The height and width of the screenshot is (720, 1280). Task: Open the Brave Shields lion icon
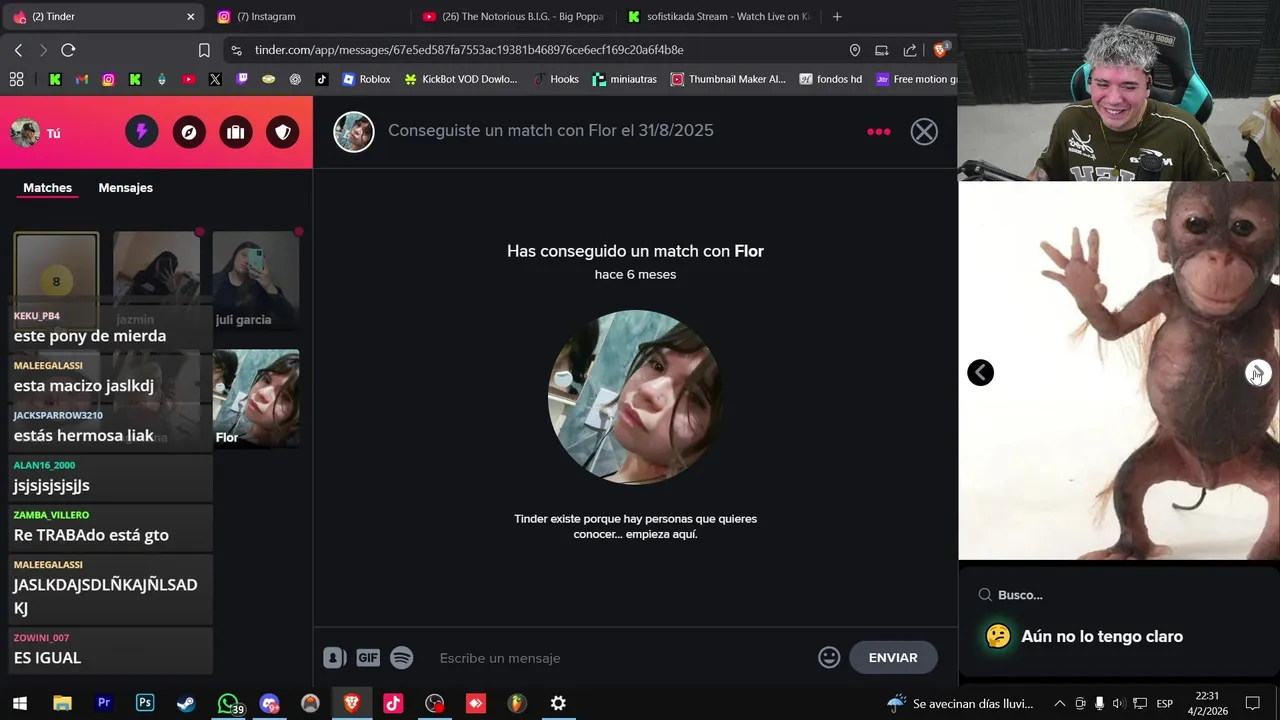click(941, 50)
